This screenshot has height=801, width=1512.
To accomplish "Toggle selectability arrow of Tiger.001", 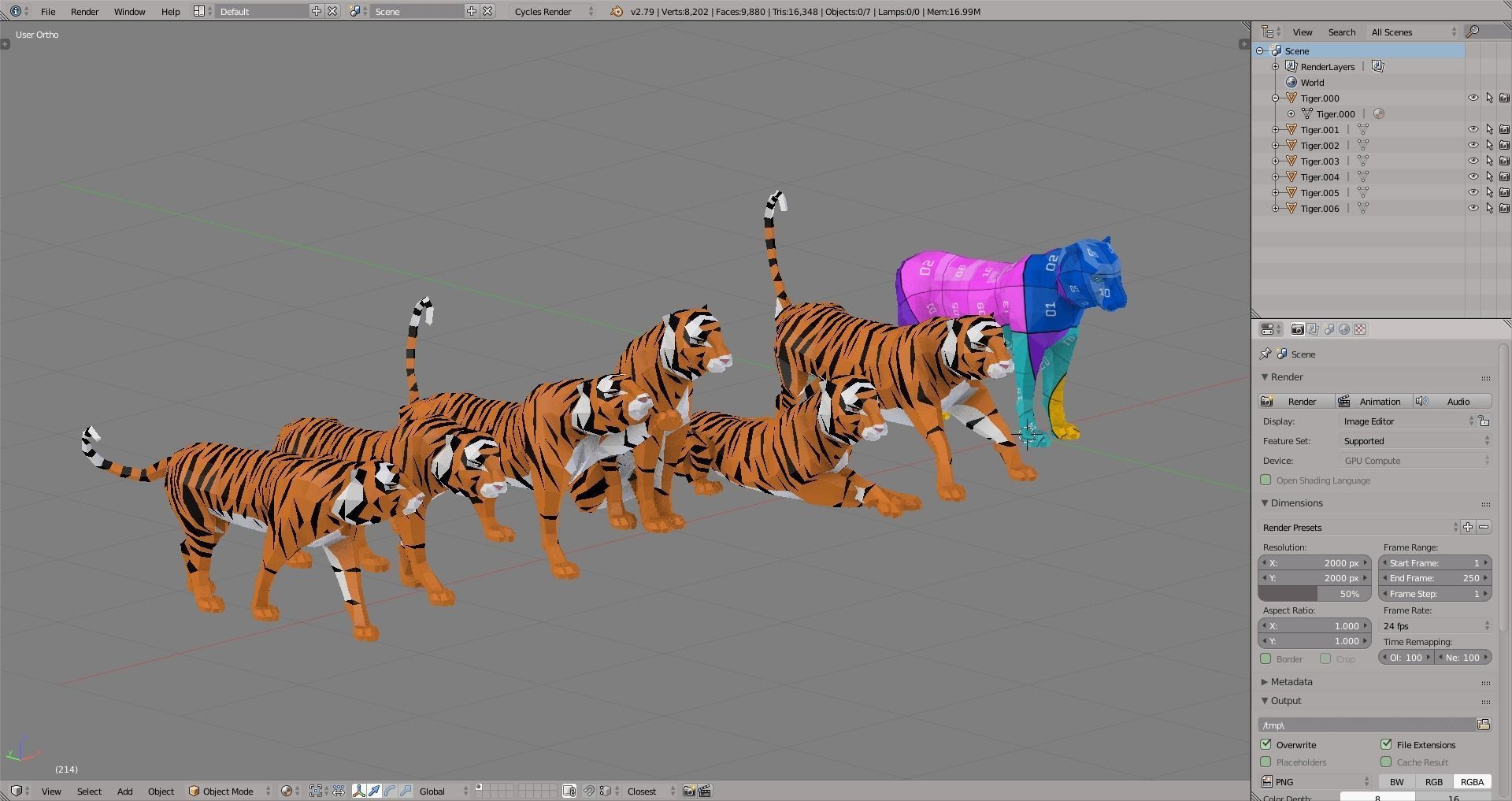I will pos(1489,130).
